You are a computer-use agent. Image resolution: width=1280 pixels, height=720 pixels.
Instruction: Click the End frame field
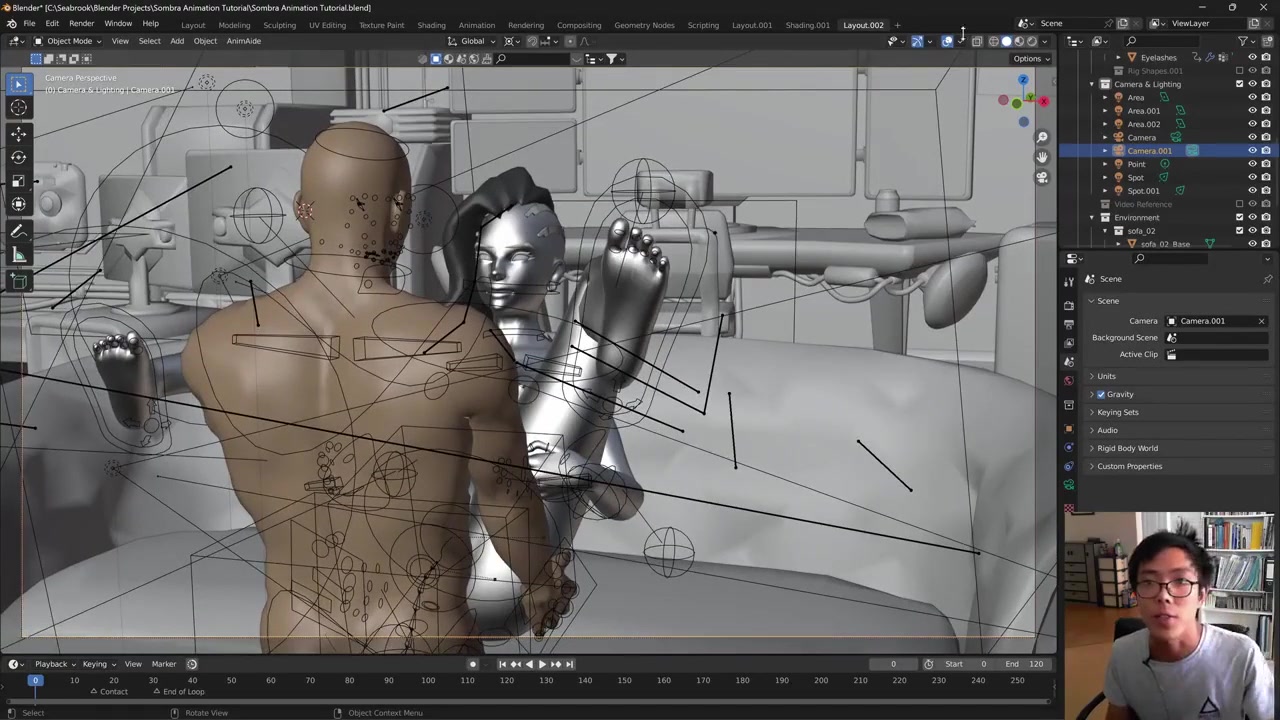click(1027, 664)
